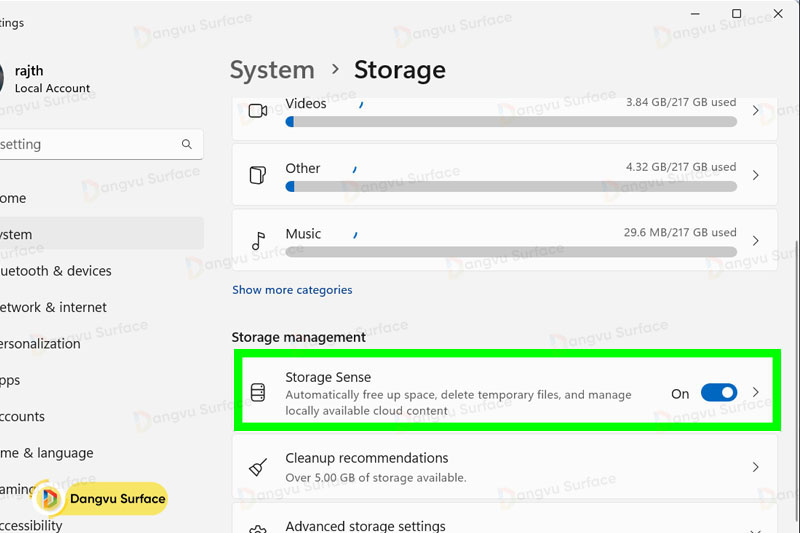This screenshot has width=800, height=533.
Task: Open Other storage details chevron
Action: click(756, 175)
